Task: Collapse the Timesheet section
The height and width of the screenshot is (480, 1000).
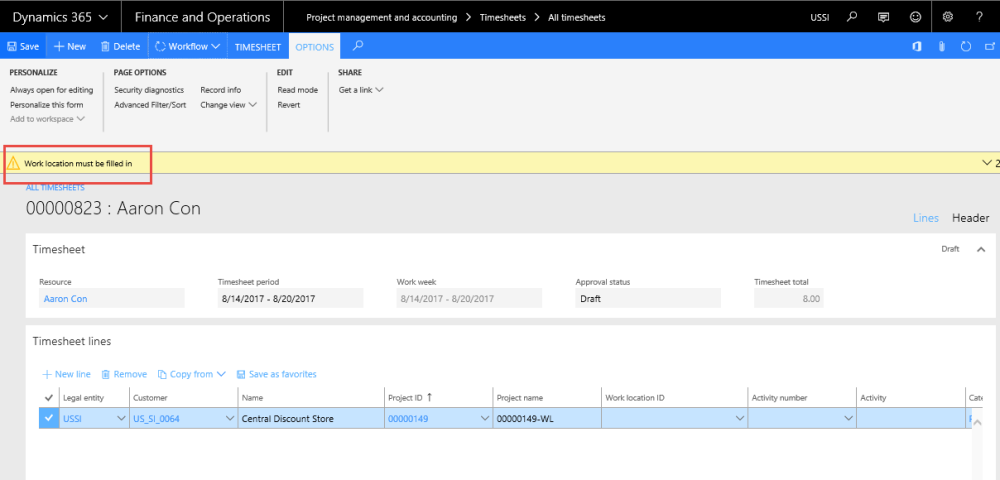Action: 981,249
